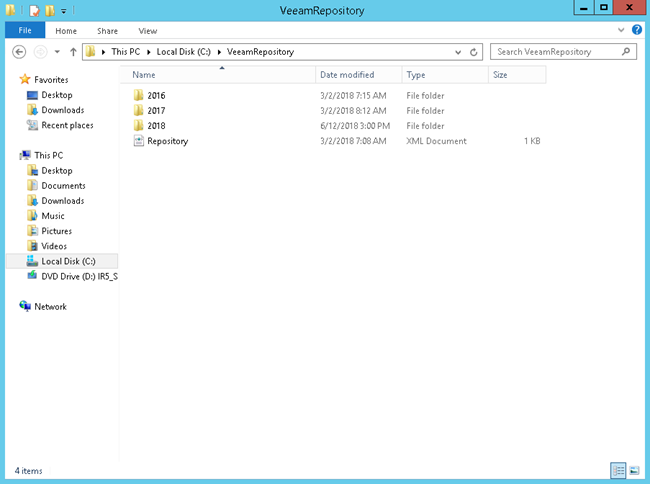This screenshot has height=484, width=650.
Task: Click the Local Disk (C:) drive icon
Action: coord(32,261)
